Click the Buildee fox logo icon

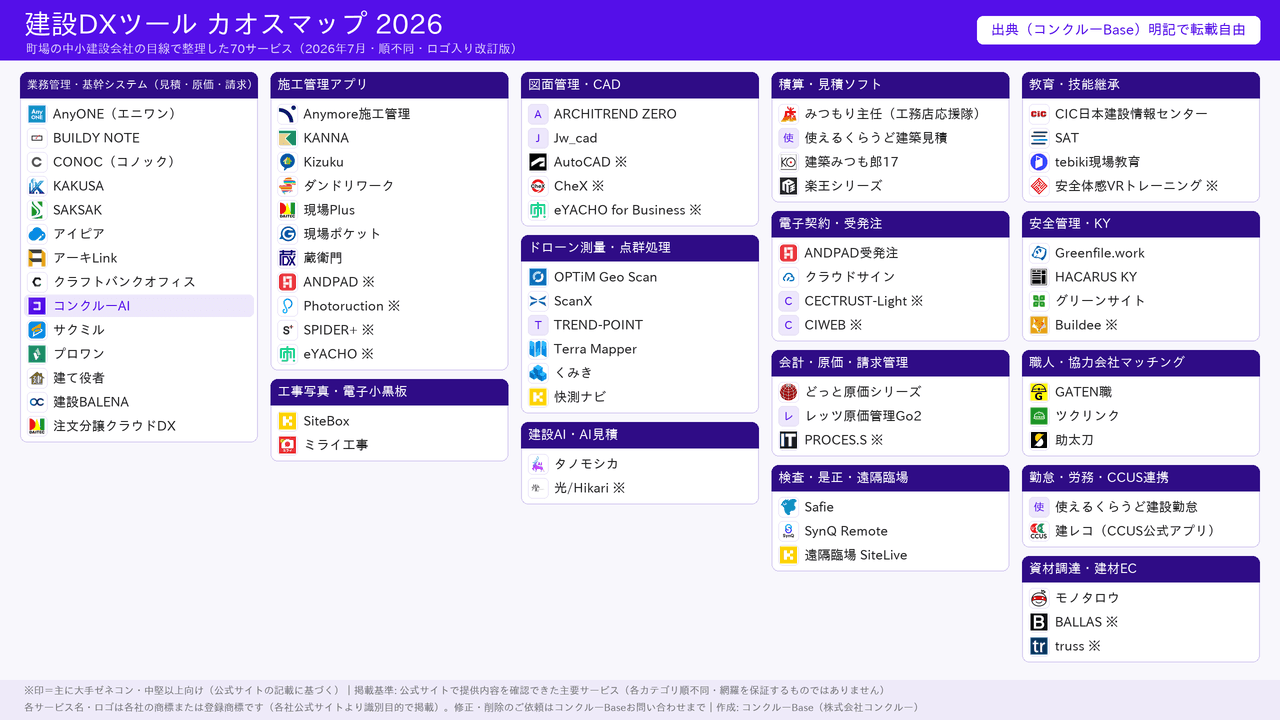[1039, 325]
